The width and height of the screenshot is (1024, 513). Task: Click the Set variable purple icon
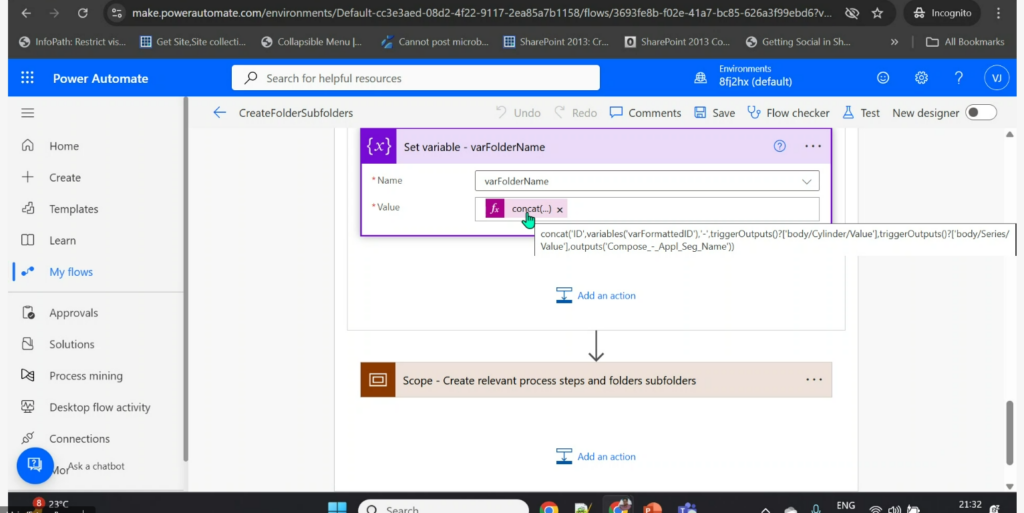379,146
